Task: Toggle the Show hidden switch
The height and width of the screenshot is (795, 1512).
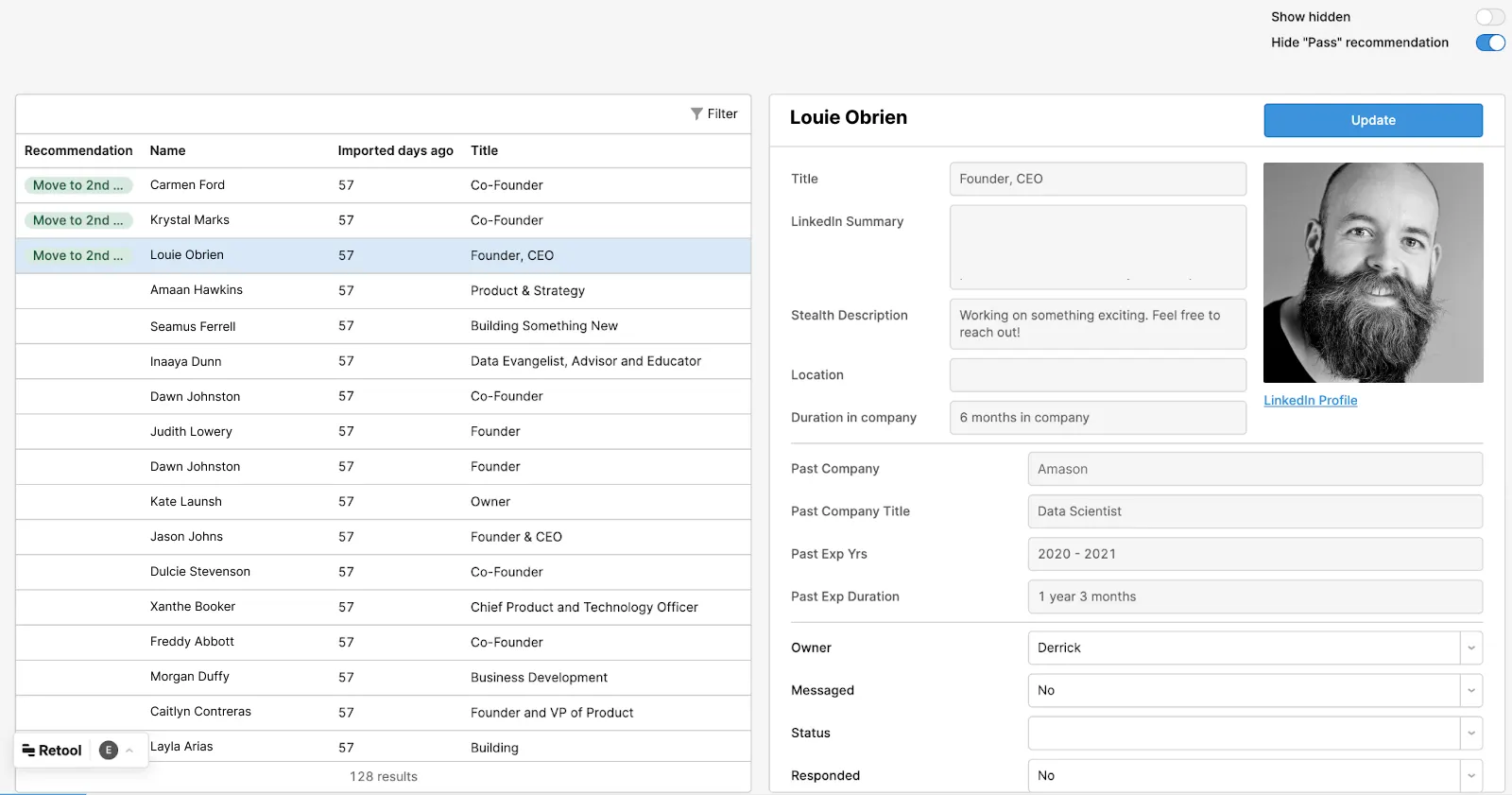Action: click(x=1490, y=17)
